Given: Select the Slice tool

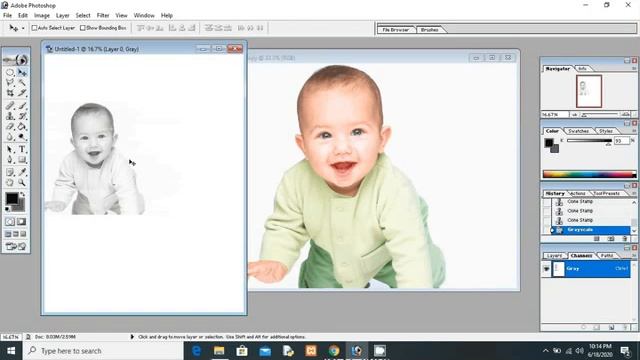Looking at the screenshot, I should pos(22,93).
